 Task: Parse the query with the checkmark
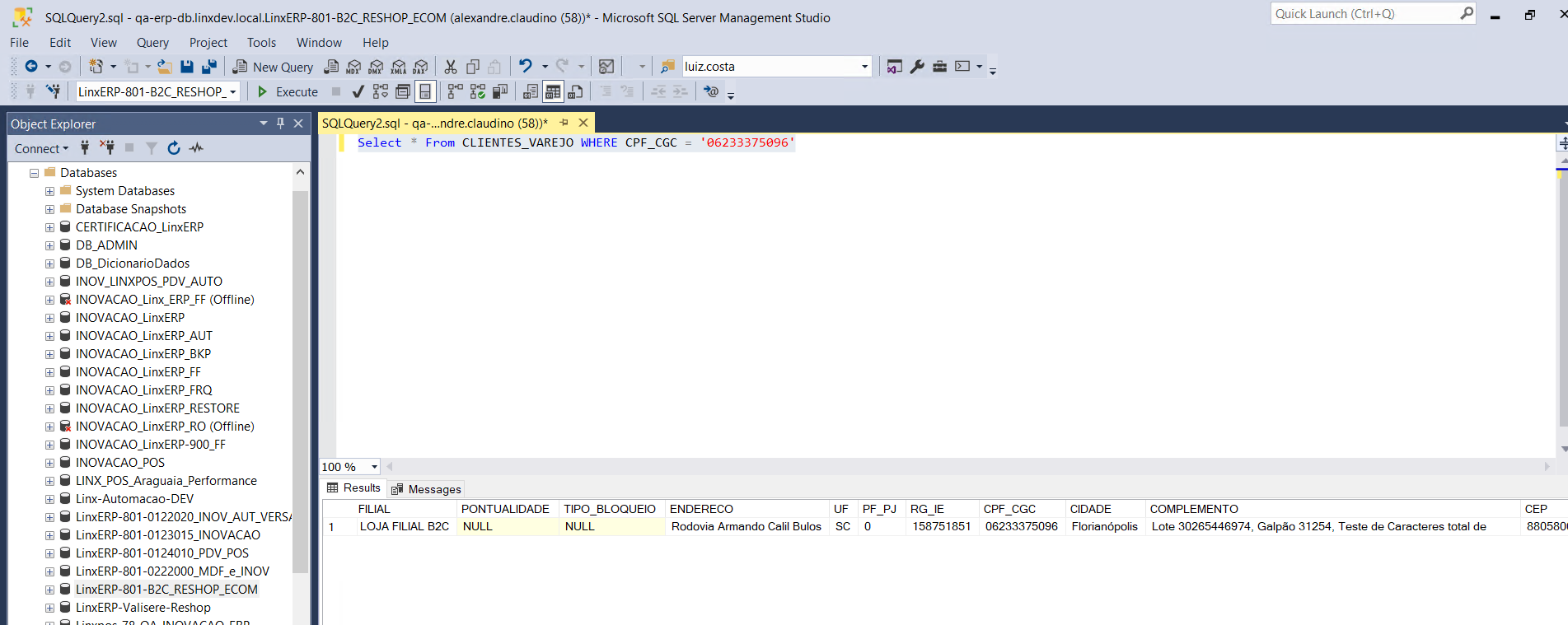point(358,91)
